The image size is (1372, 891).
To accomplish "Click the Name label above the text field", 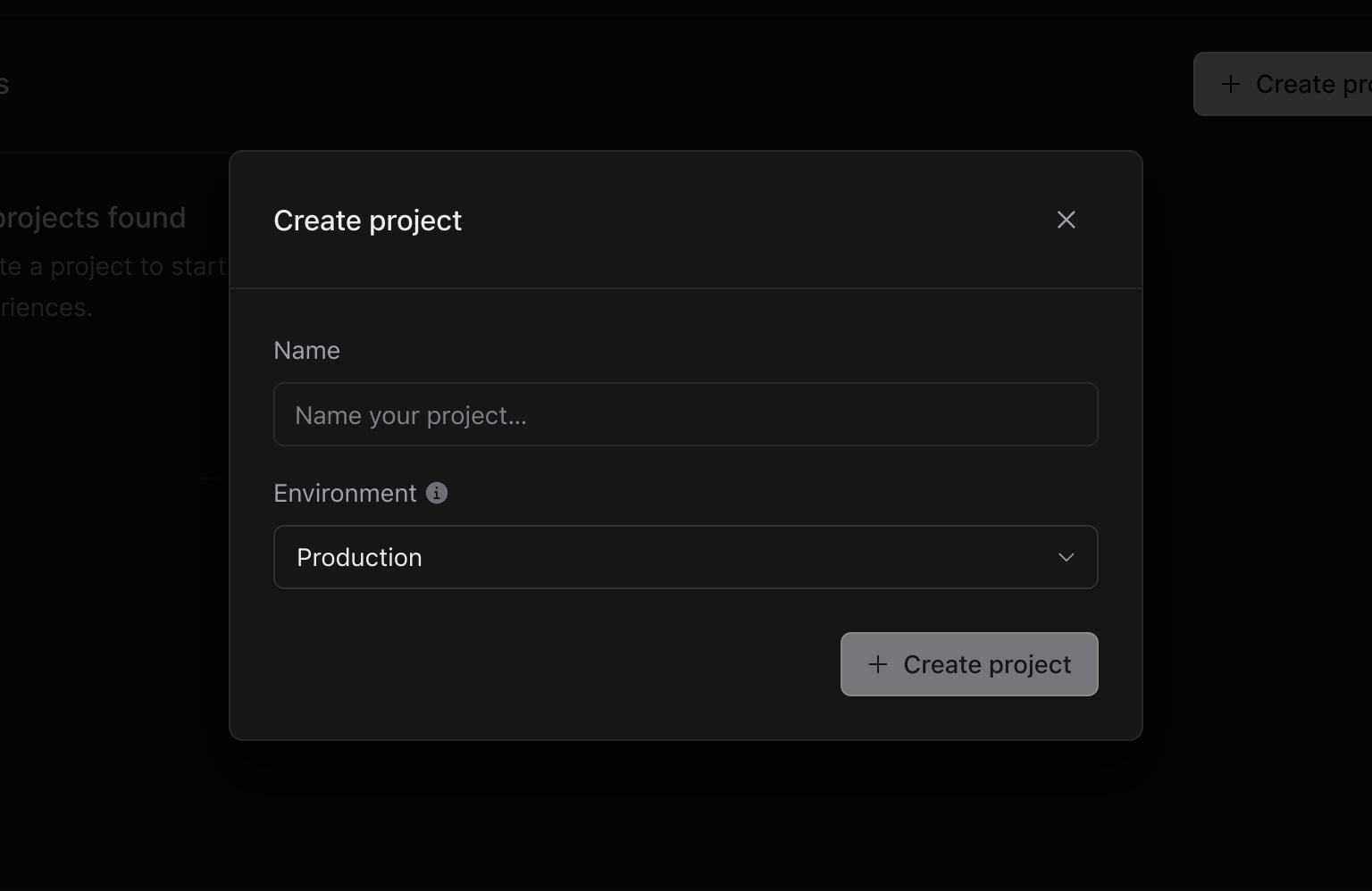I will click(x=306, y=350).
